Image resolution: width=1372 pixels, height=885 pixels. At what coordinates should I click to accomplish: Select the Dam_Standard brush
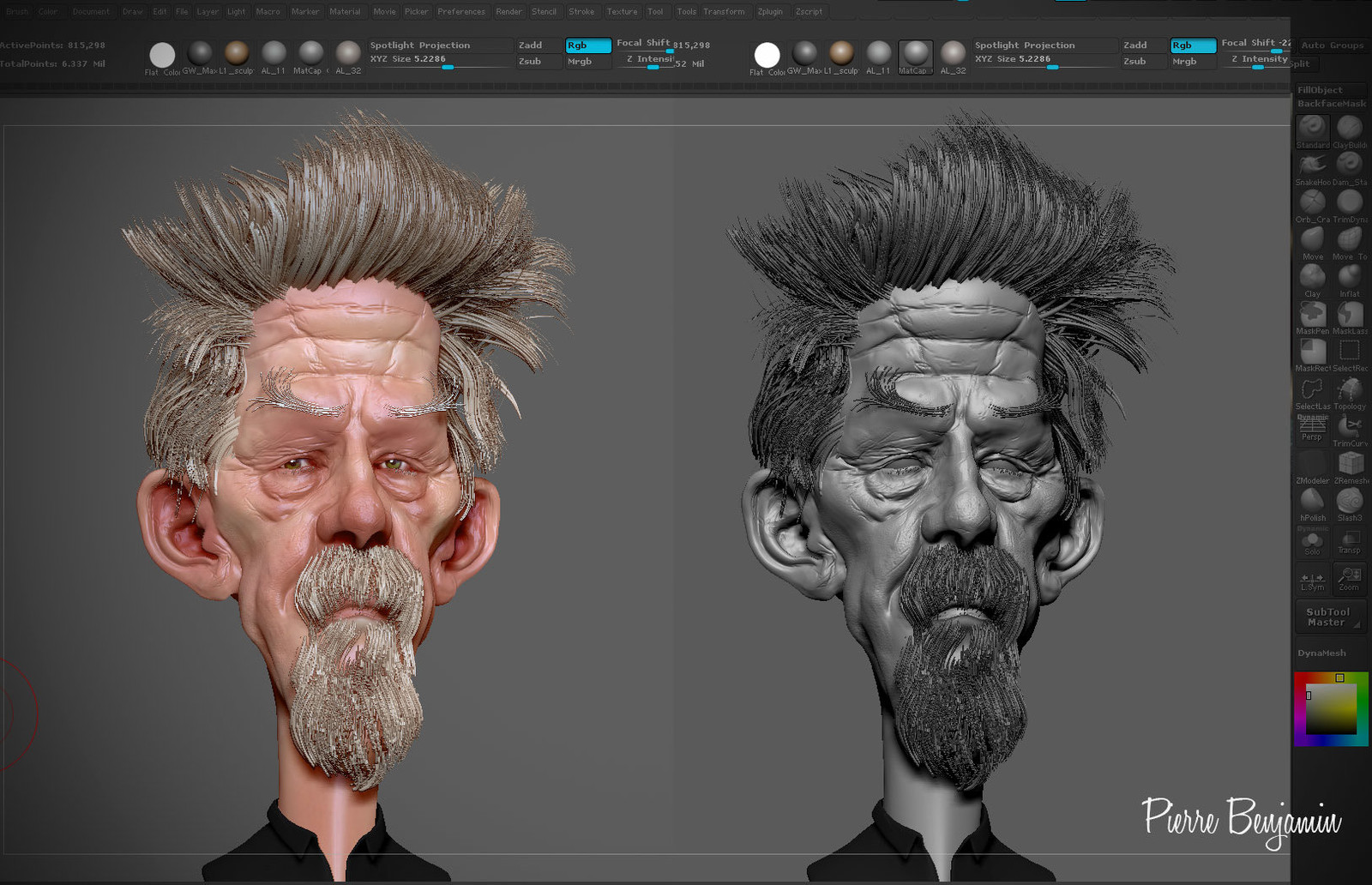(x=1350, y=169)
